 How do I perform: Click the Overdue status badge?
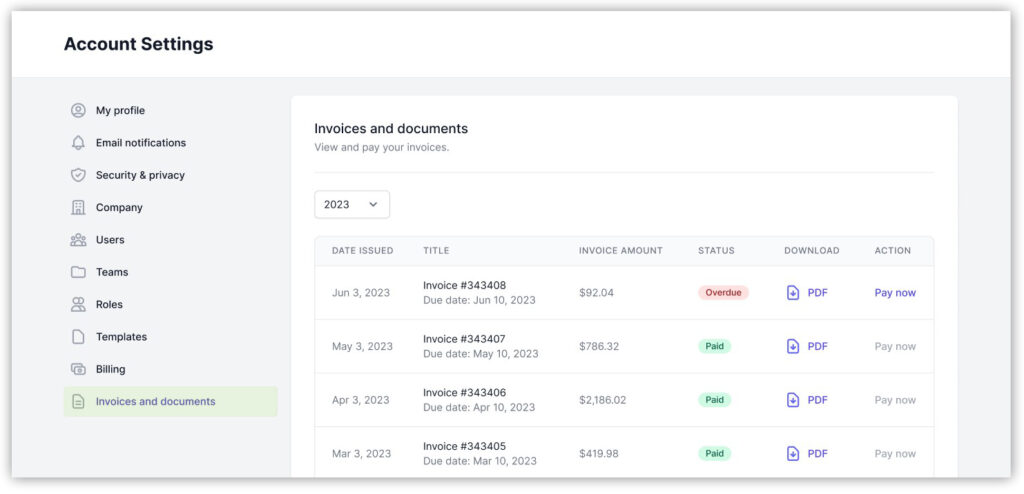tap(722, 293)
